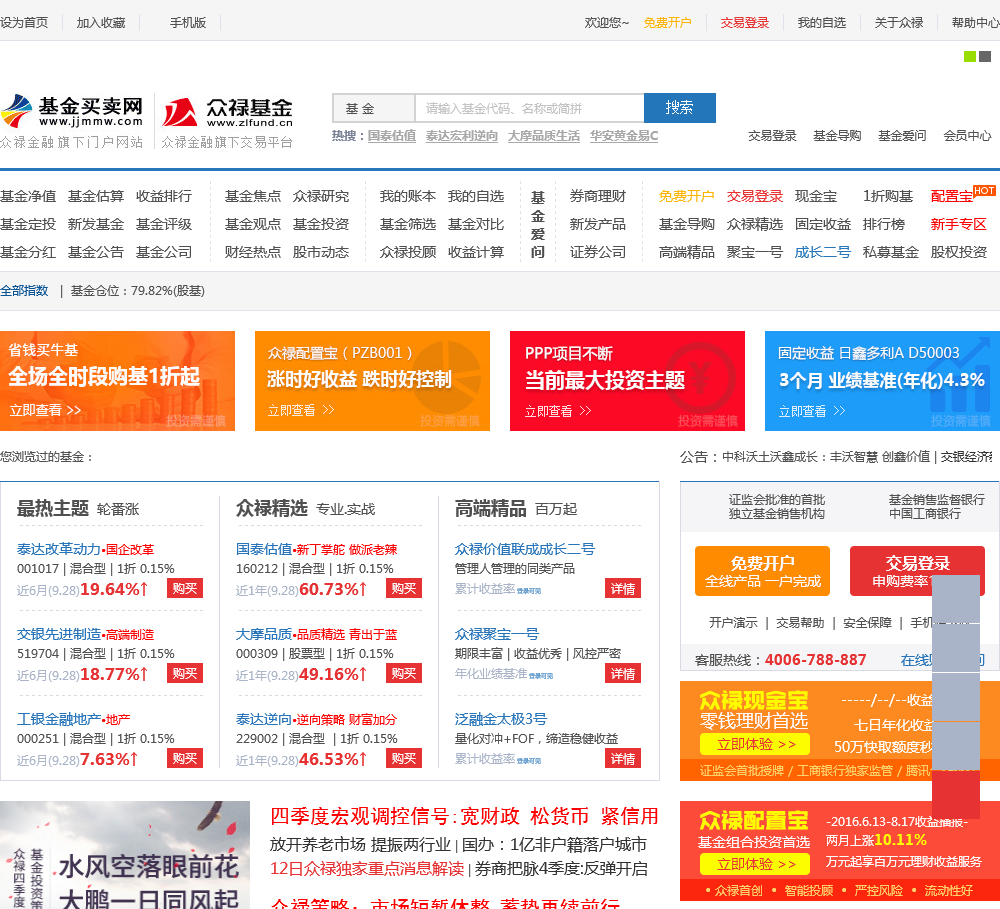Focus the fund code search input
Viewport: 1000px width, 909px height.
pyautogui.click(x=529, y=108)
